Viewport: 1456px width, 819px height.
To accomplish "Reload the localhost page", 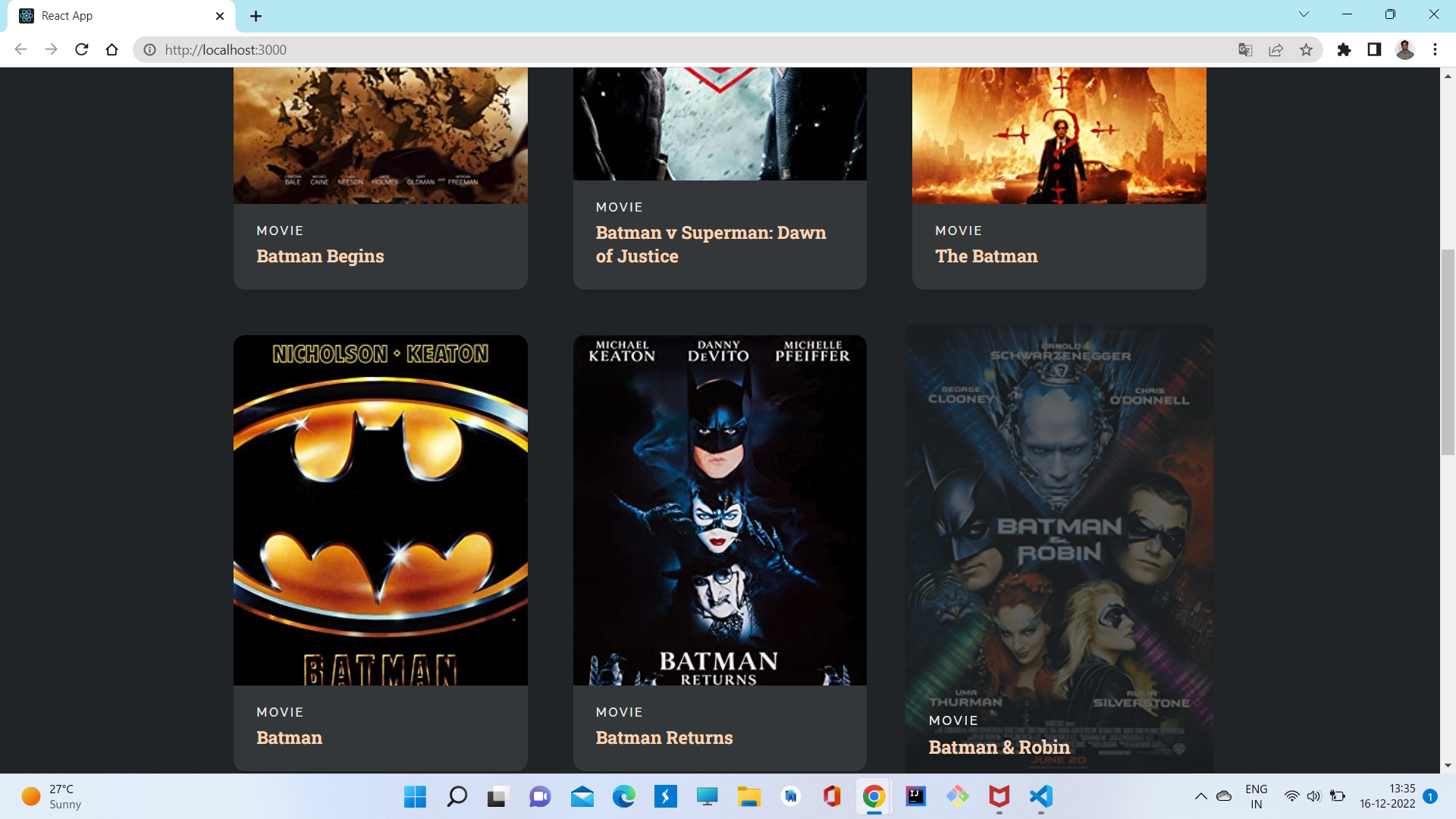I will point(82,49).
